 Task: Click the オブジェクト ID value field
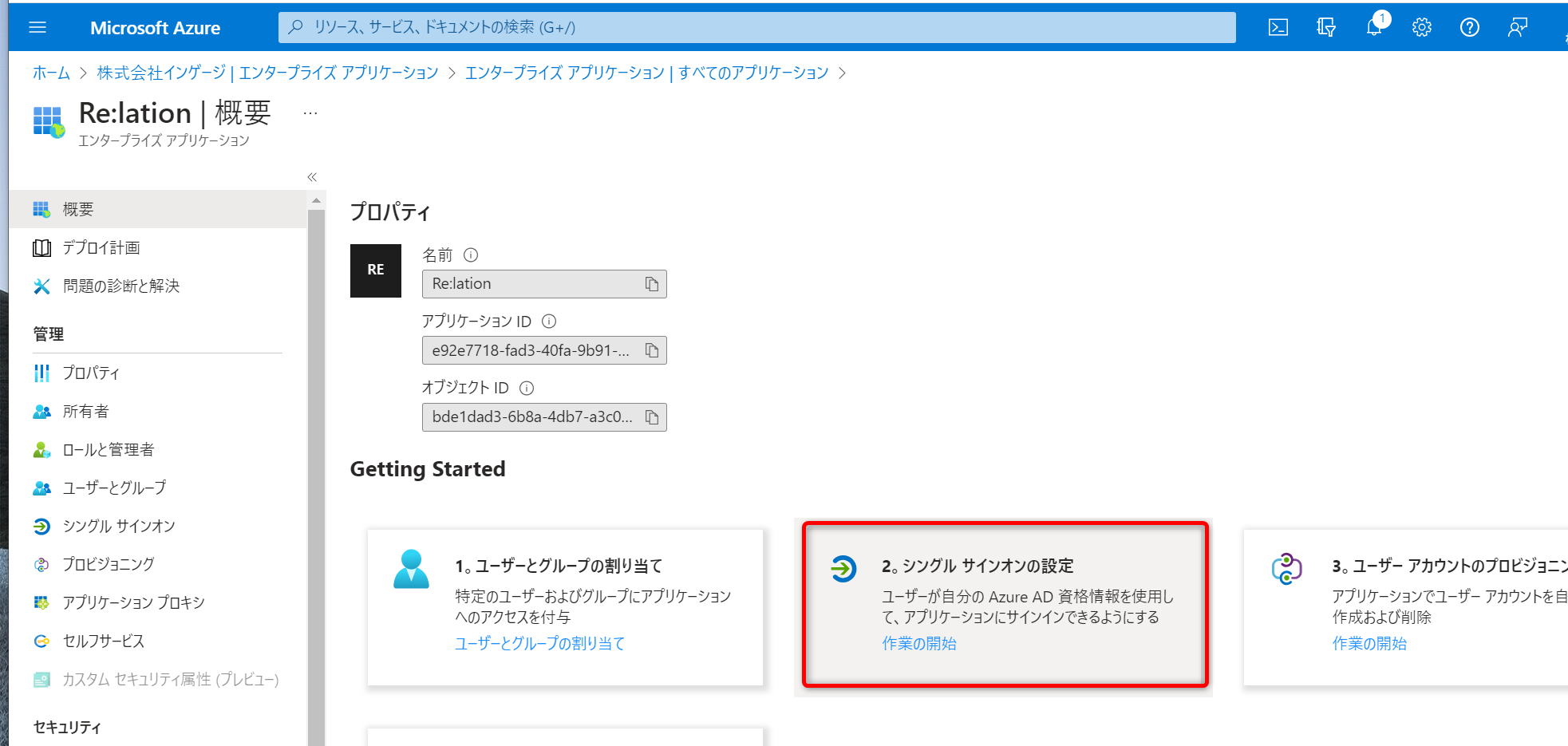pyautogui.click(x=544, y=417)
